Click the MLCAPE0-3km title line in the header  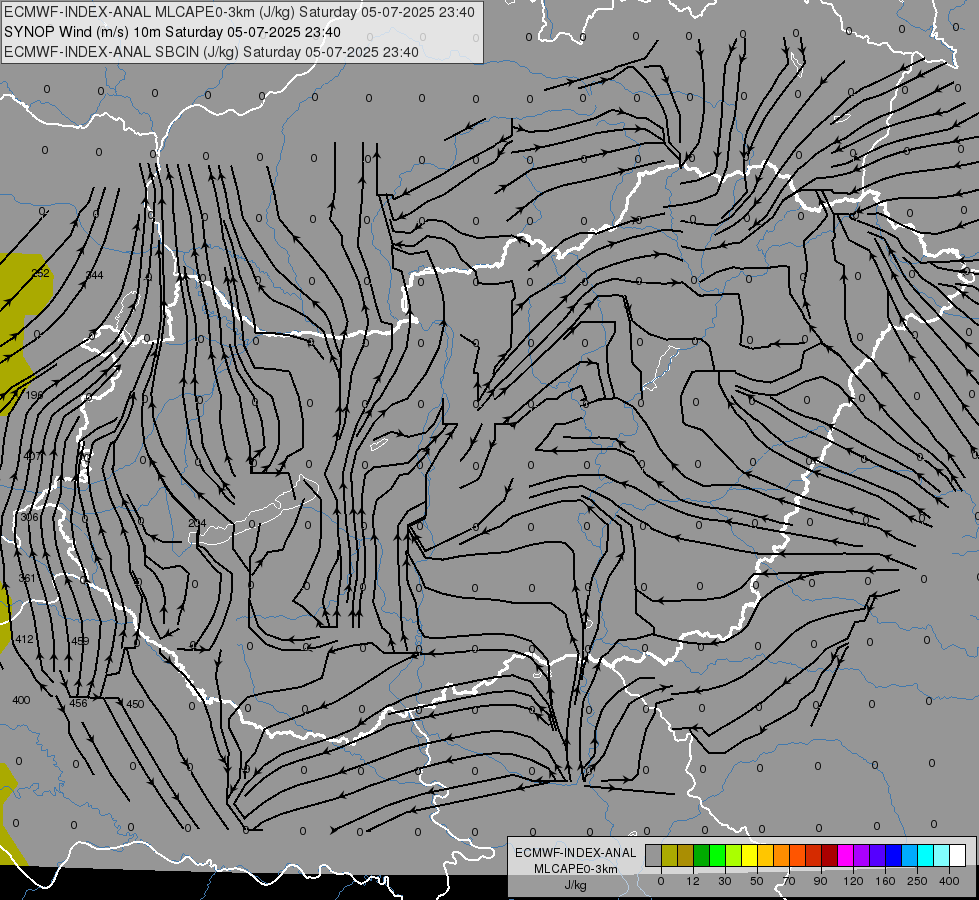tap(239, 12)
